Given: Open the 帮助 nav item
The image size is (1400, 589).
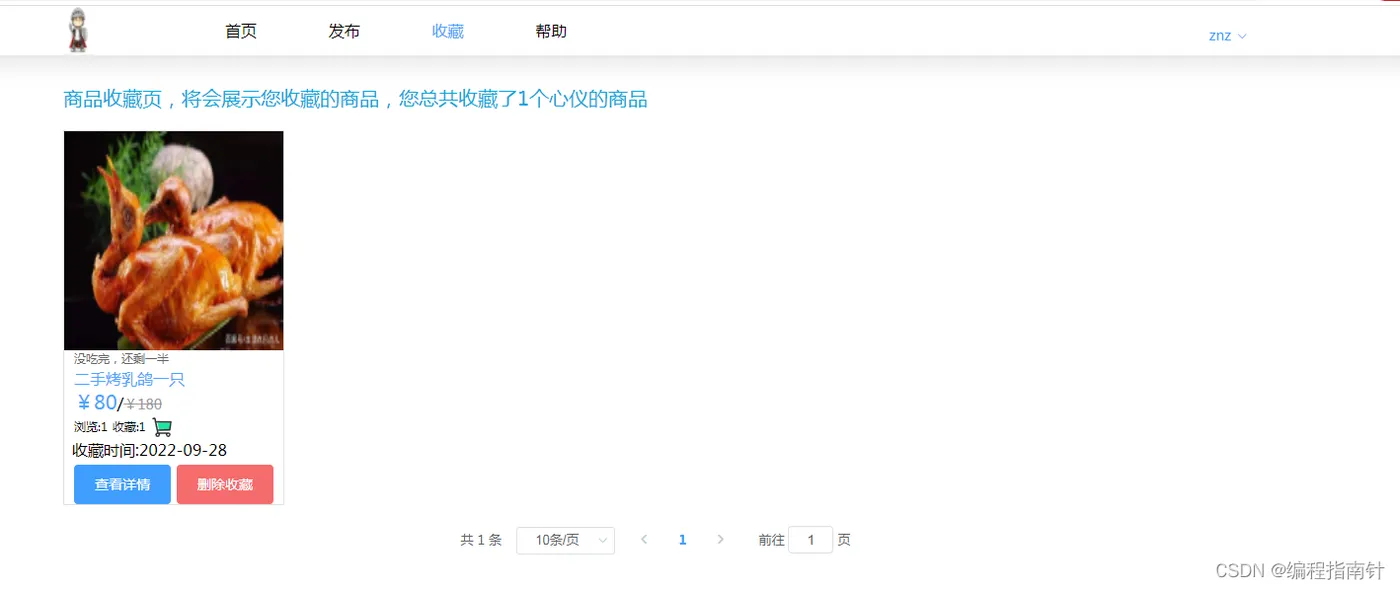Looking at the screenshot, I should coord(551,31).
